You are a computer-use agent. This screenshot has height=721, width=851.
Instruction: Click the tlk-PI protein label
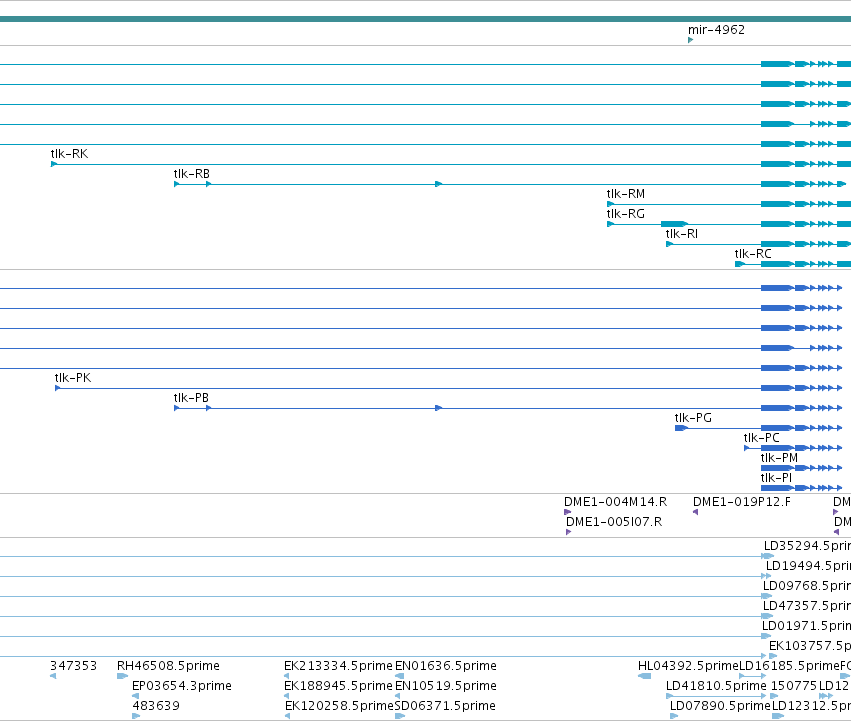776,478
